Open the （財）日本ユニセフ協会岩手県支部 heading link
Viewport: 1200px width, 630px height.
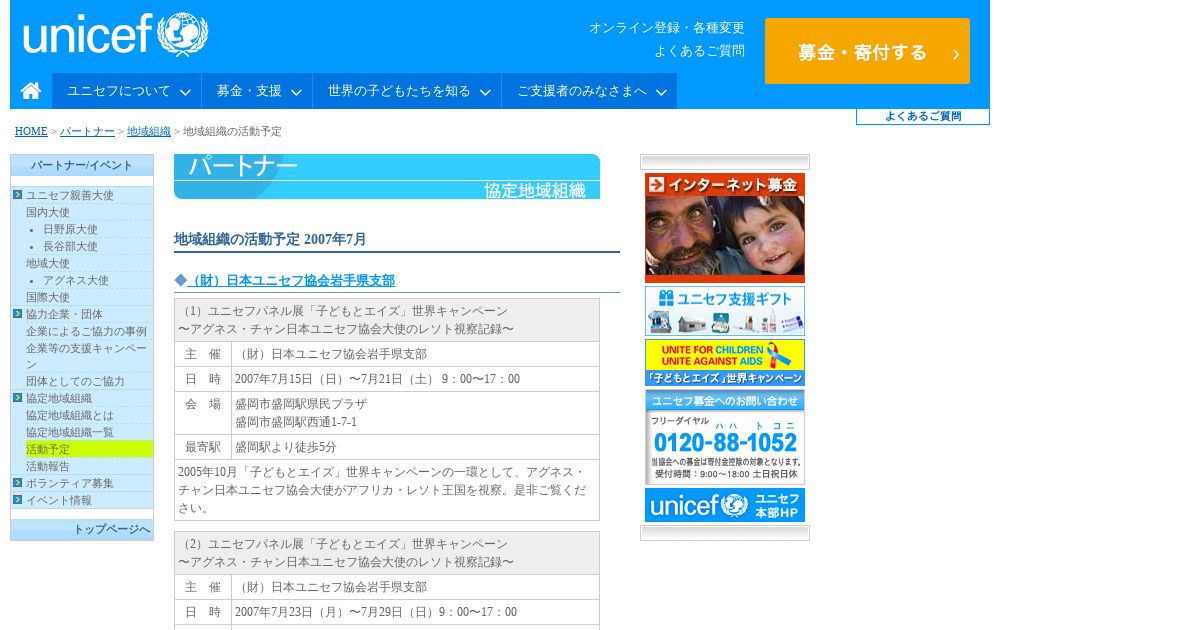click(290, 280)
